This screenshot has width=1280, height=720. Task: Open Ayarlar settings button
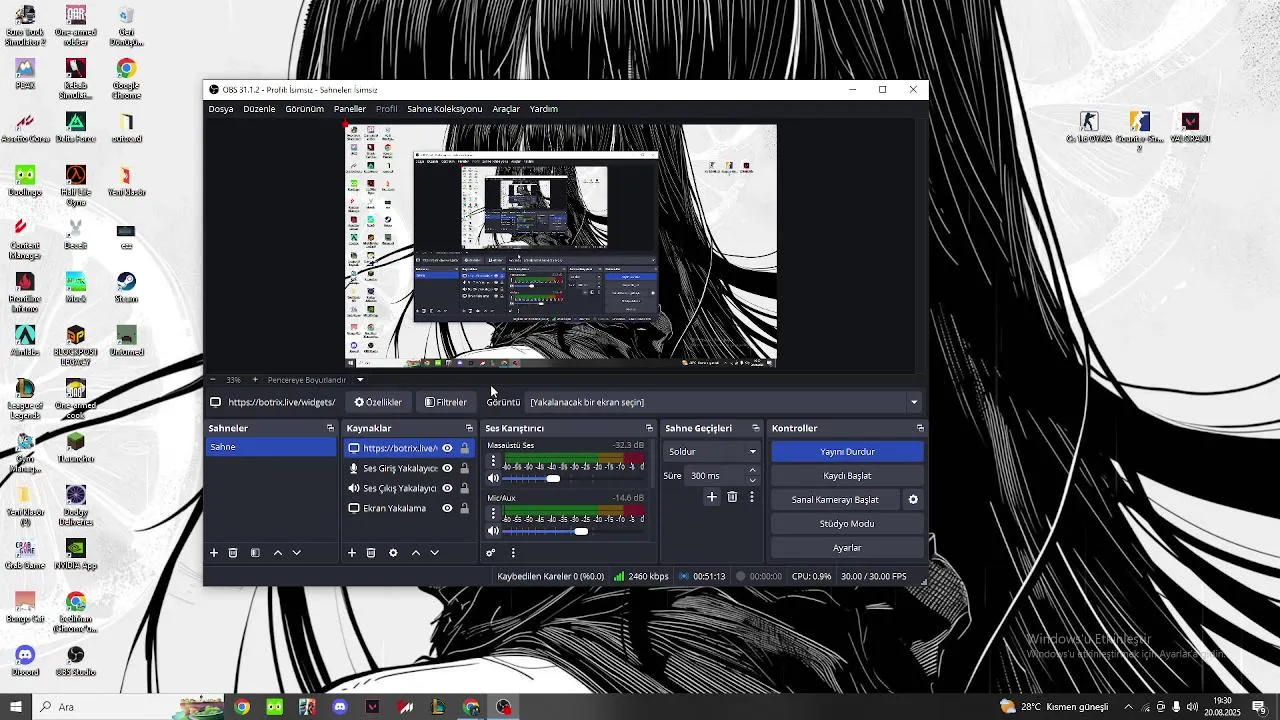pos(847,548)
